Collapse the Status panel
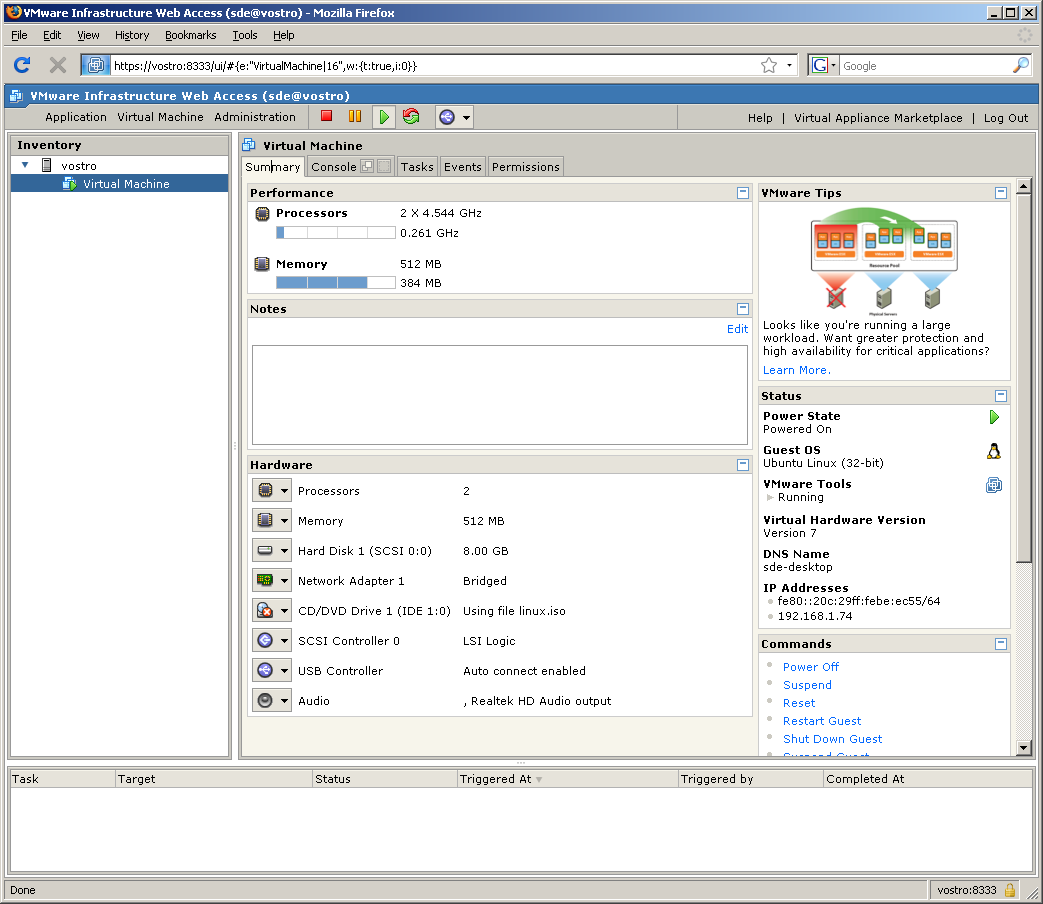 1000,396
